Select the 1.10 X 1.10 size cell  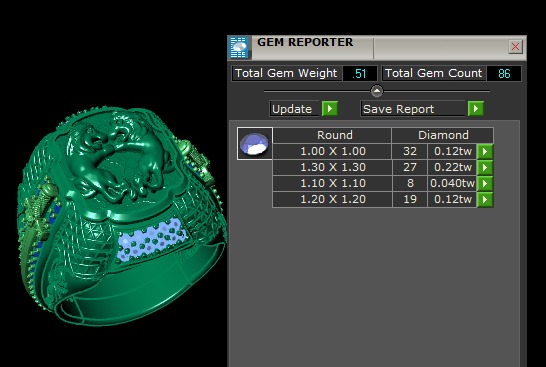333,184
